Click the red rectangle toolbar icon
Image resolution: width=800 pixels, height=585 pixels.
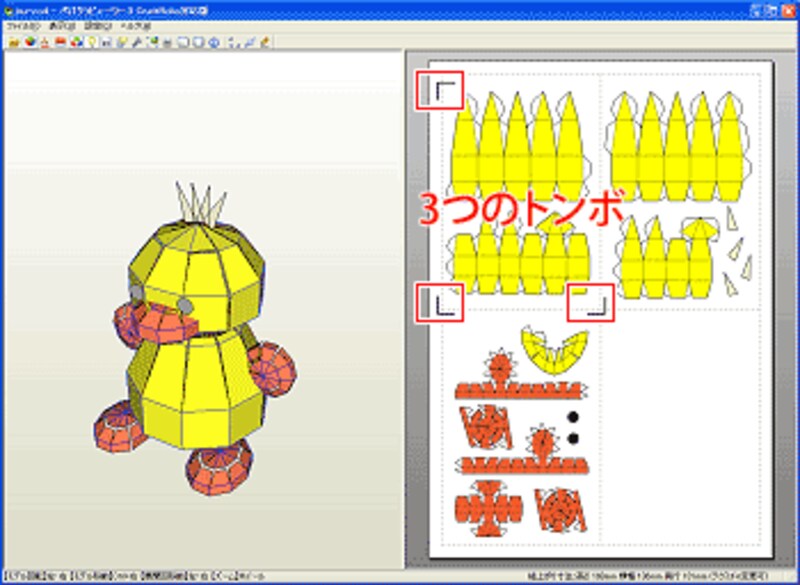(x=61, y=42)
